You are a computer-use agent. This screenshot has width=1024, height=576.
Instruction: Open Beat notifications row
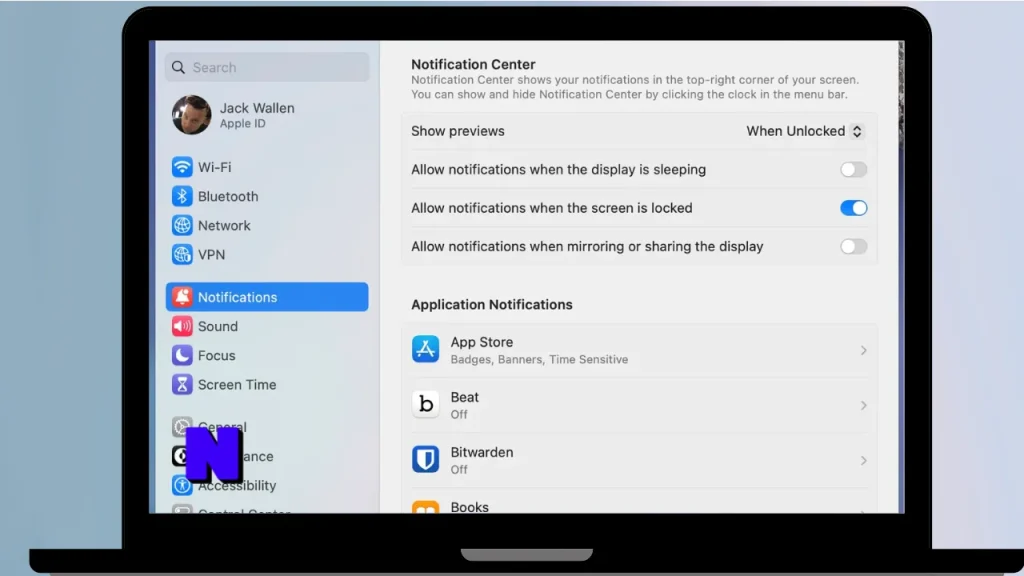point(639,405)
